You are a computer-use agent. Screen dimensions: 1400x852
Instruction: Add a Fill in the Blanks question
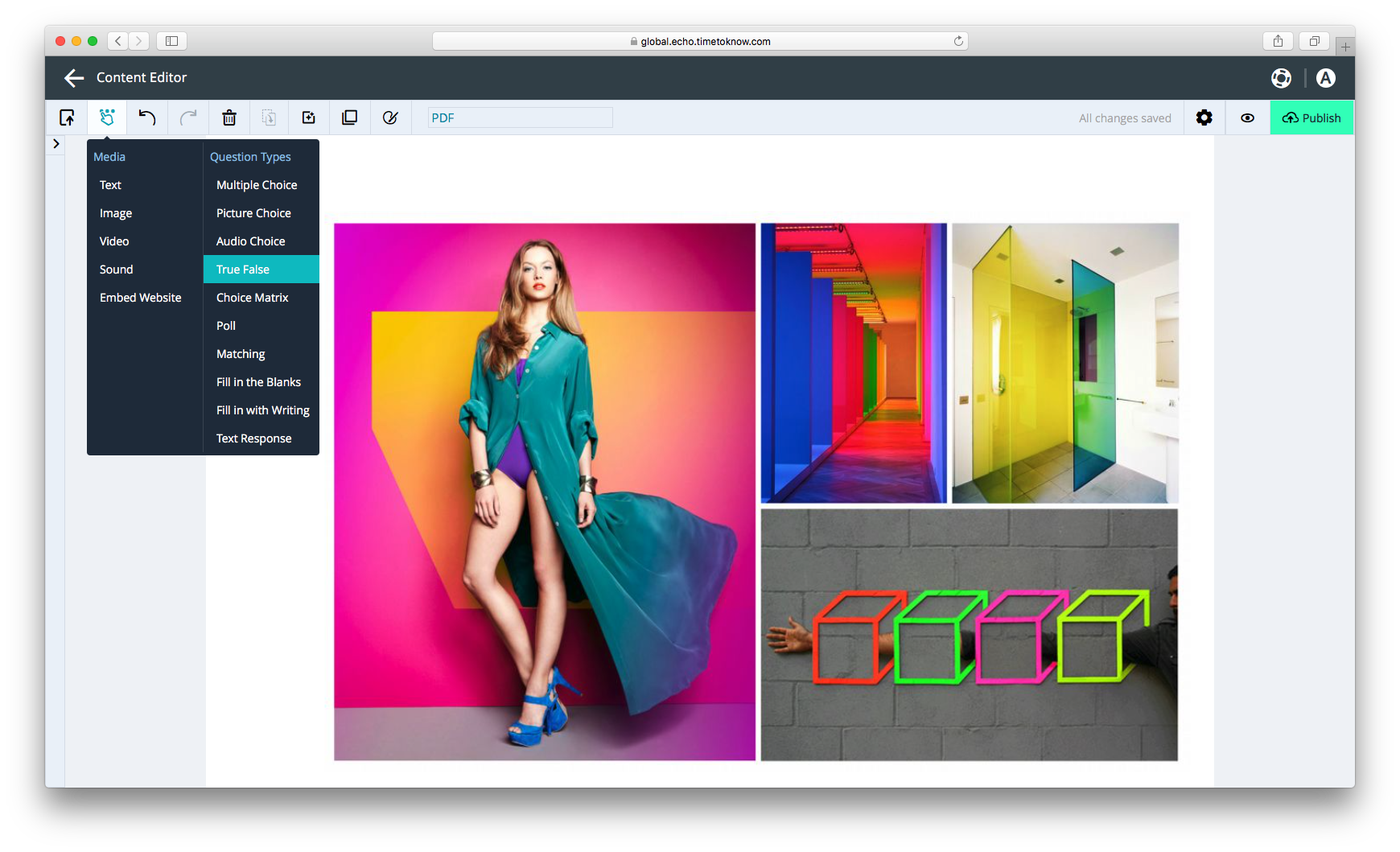pos(261,382)
